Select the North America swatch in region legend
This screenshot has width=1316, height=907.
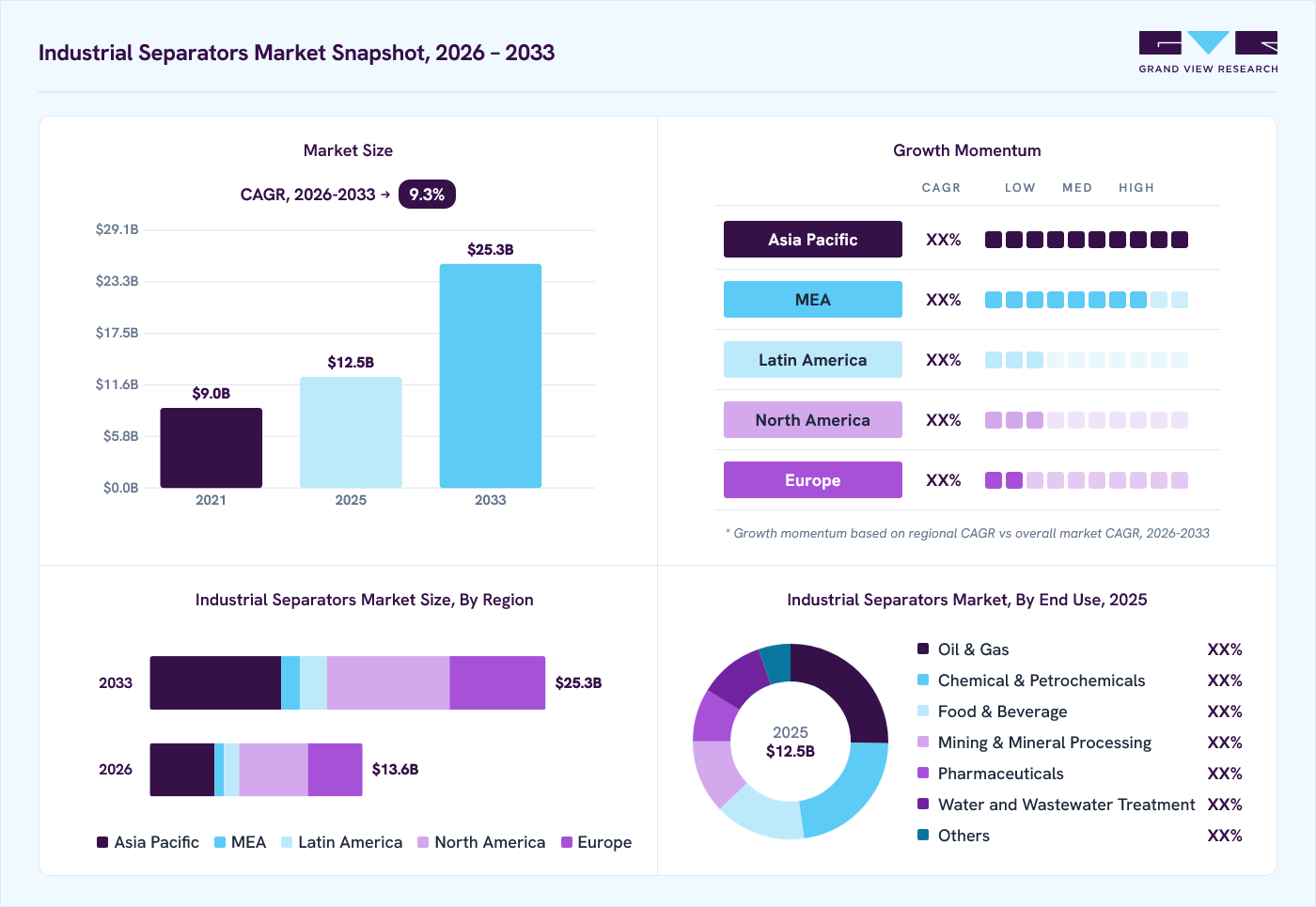point(423,842)
